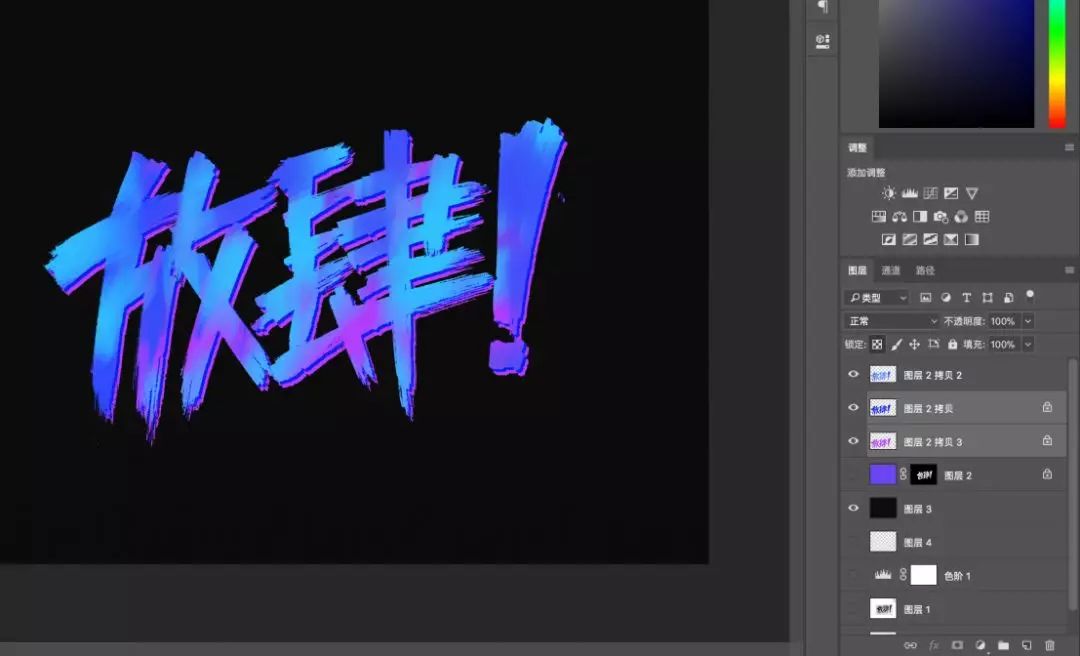
Task: Hide 图层 2 拷贝 2 layer visibility
Action: point(853,374)
